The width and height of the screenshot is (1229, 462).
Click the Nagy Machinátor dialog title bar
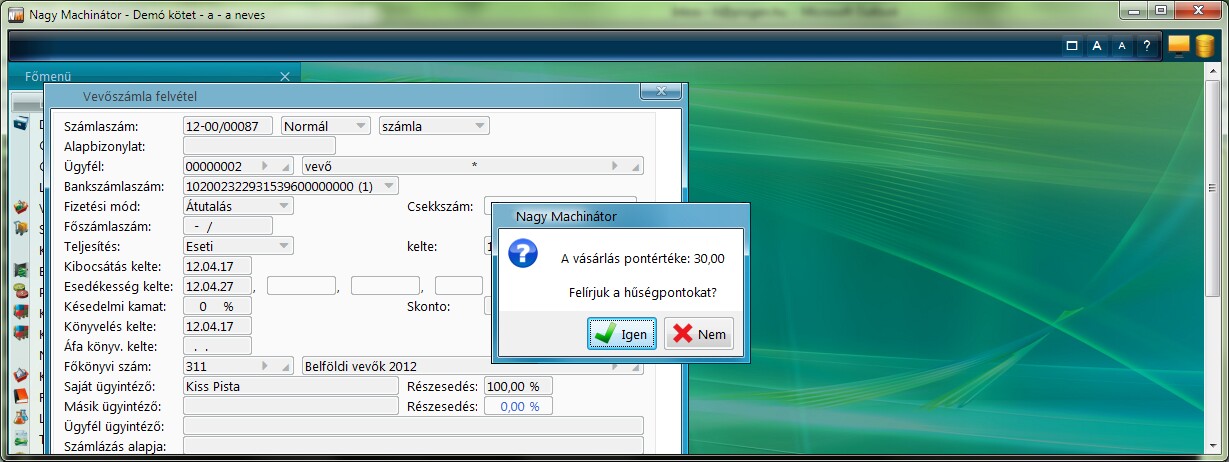621,215
